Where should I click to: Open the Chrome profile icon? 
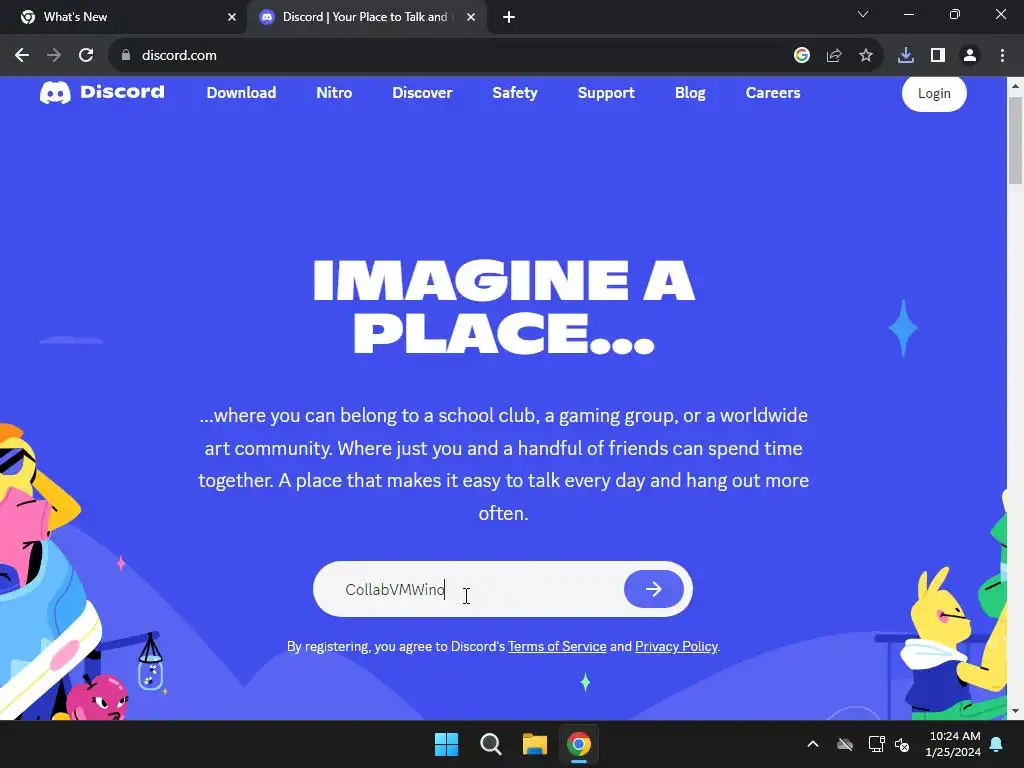(x=970, y=56)
